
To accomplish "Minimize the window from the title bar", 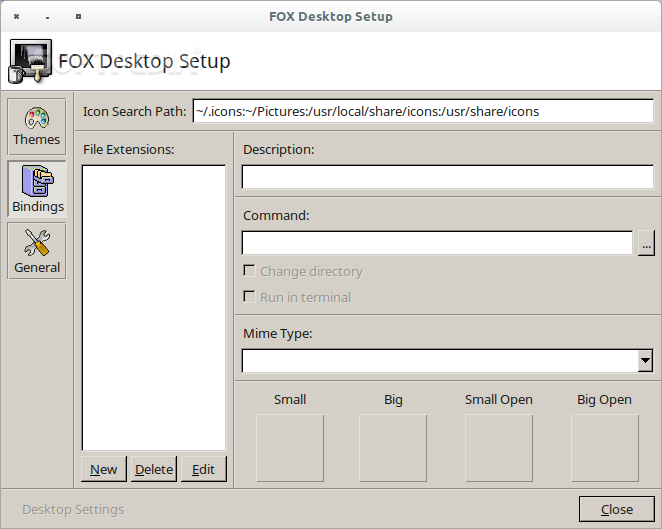I will point(47,17).
